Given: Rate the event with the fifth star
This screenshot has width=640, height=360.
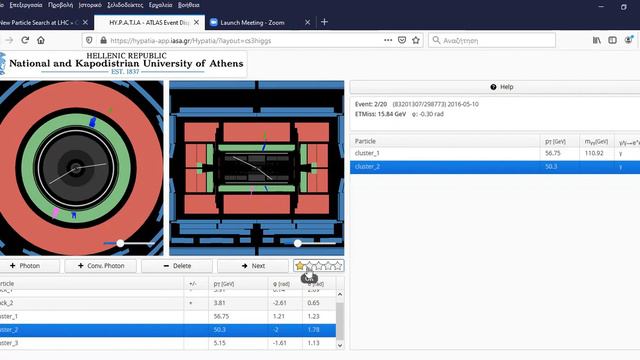Looking at the screenshot, I should [338, 266].
